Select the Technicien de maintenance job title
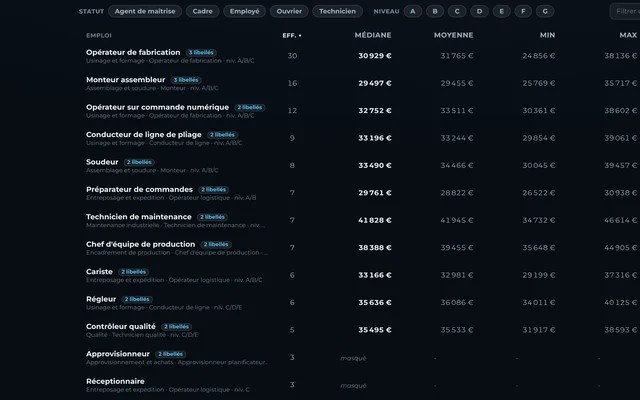This screenshot has height=400, width=640. pos(139,216)
